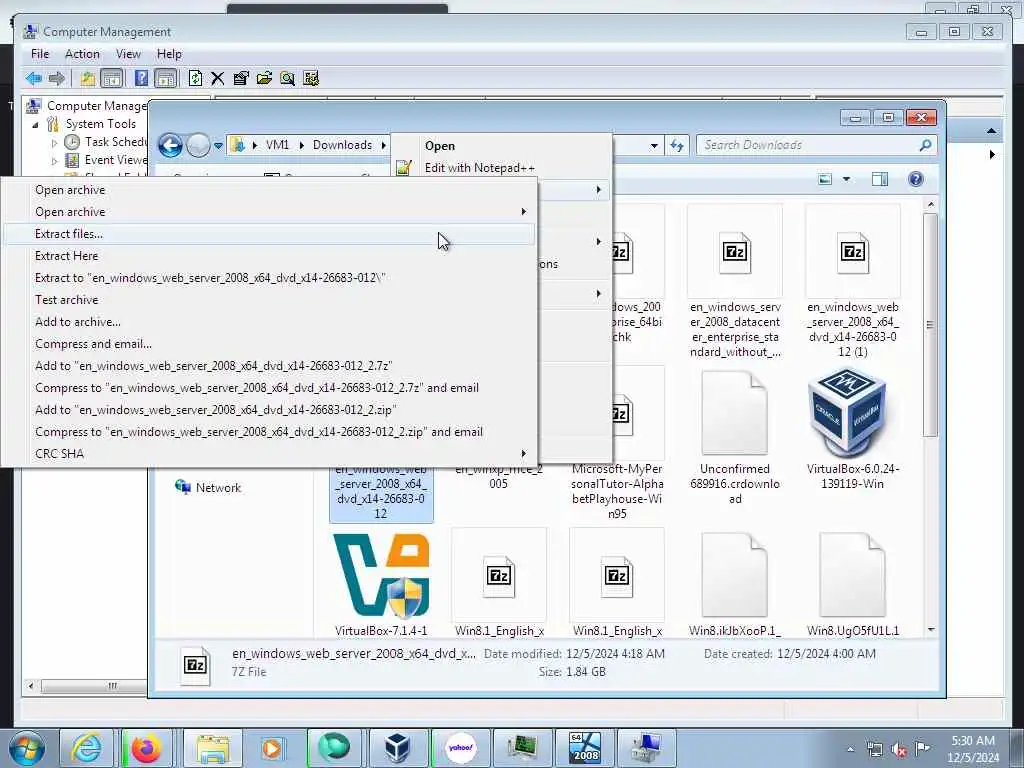Open recent pages dropdown beside Explorer nav buttons
This screenshot has height=768, width=1024.
click(218, 145)
